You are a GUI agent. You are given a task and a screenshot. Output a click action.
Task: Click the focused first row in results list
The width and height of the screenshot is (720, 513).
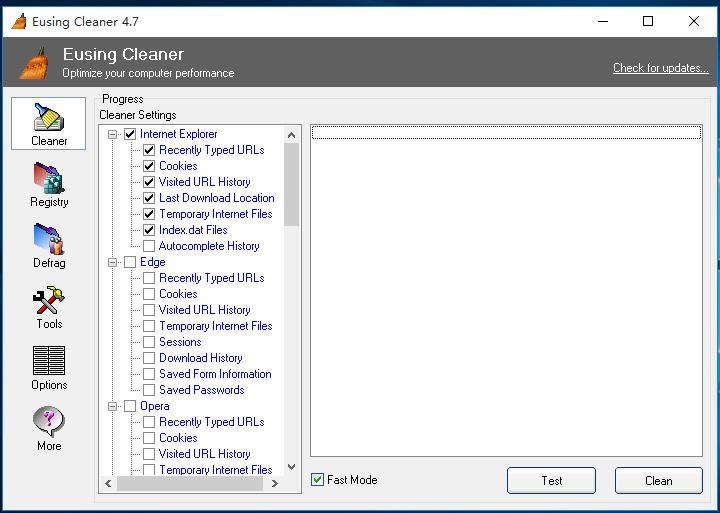pos(506,133)
